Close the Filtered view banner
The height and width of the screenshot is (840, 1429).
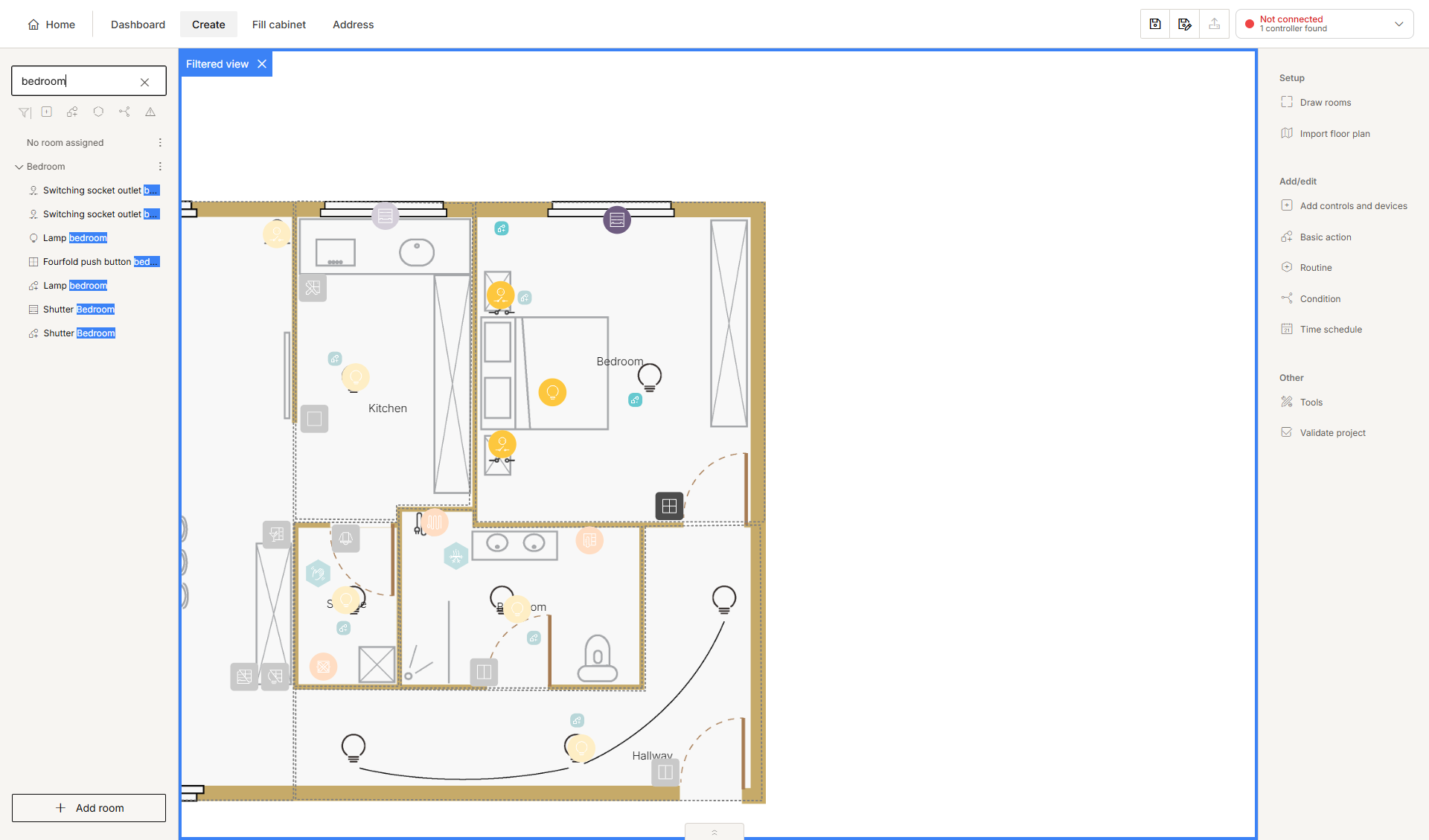click(x=262, y=64)
